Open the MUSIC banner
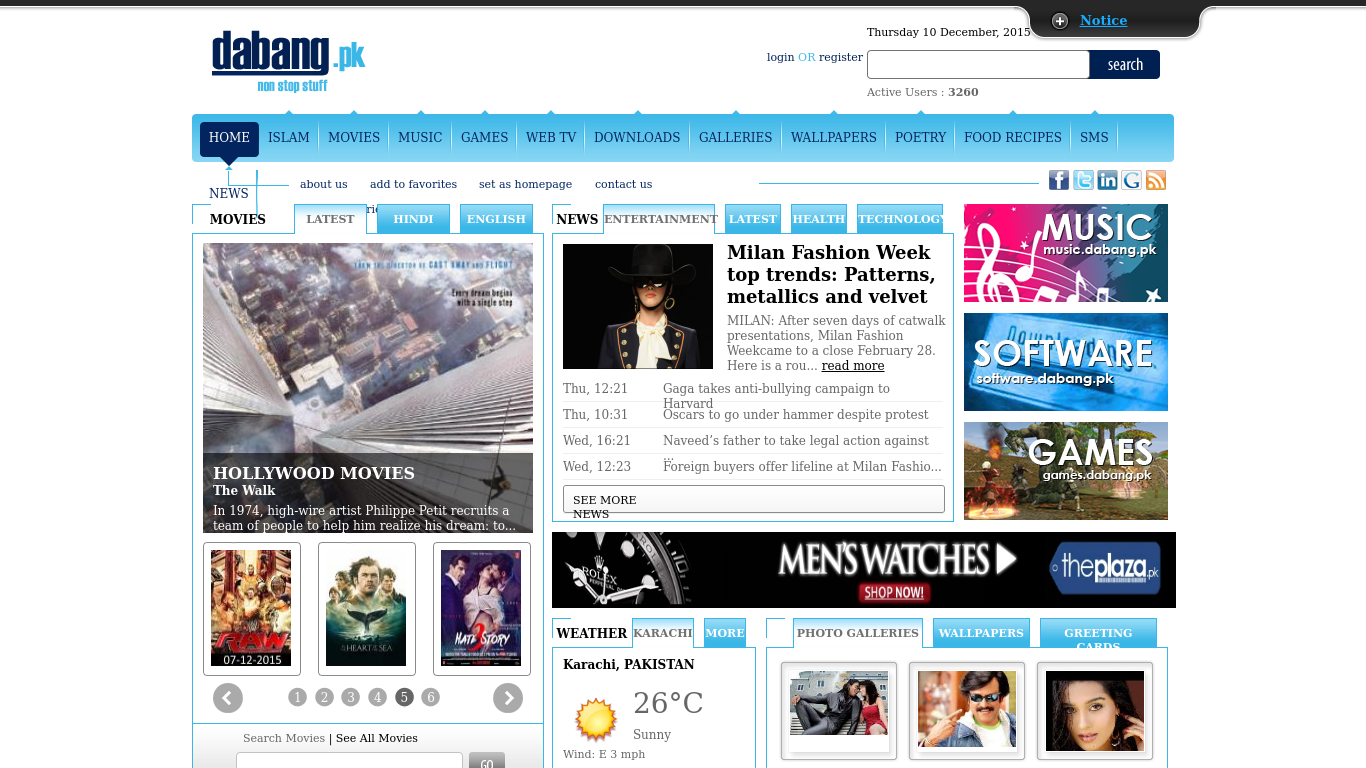 [1066, 253]
